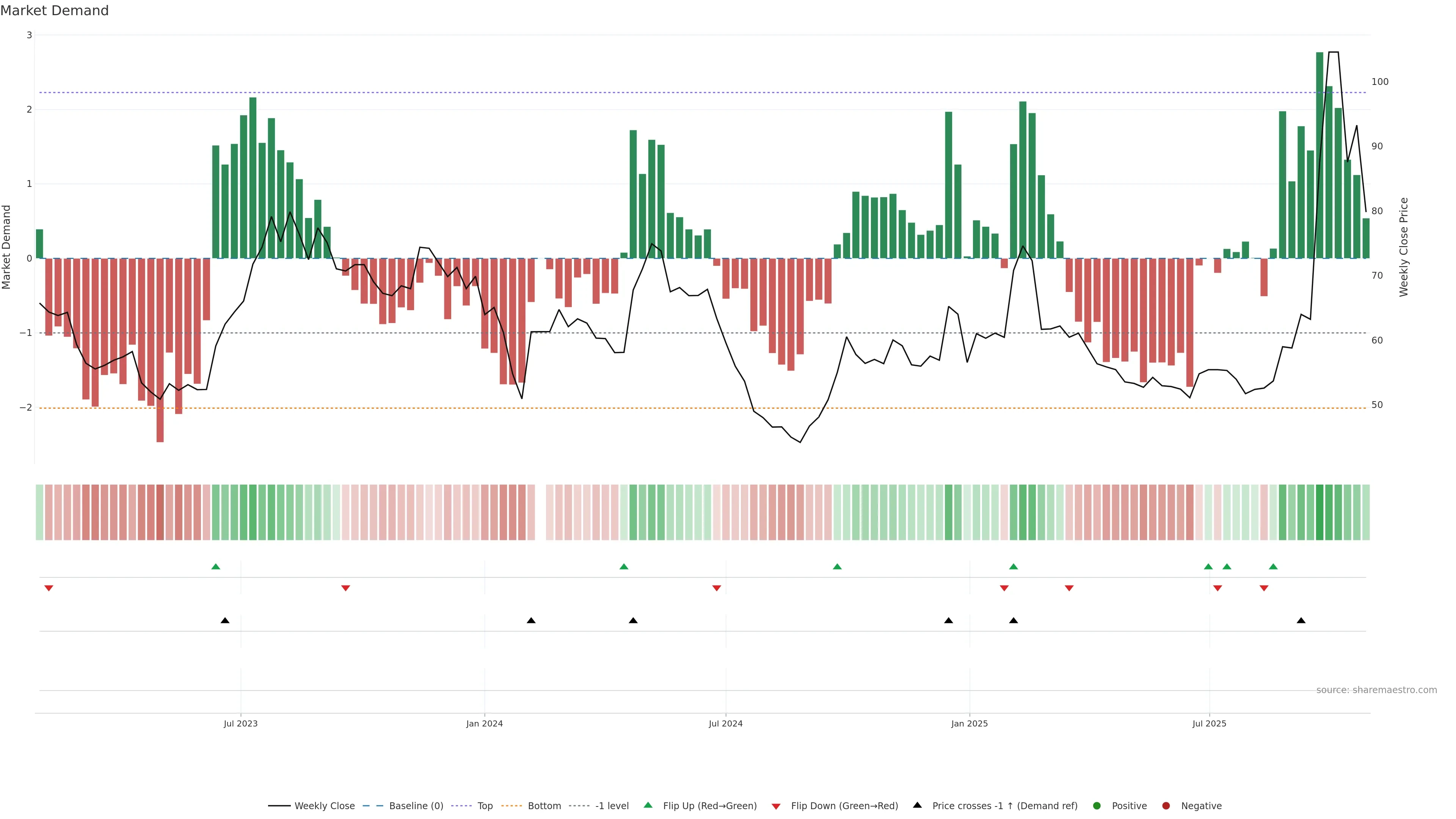The image size is (1456, 819).
Task: Click red Flip Down triangle in legend
Action: coord(776,806)
